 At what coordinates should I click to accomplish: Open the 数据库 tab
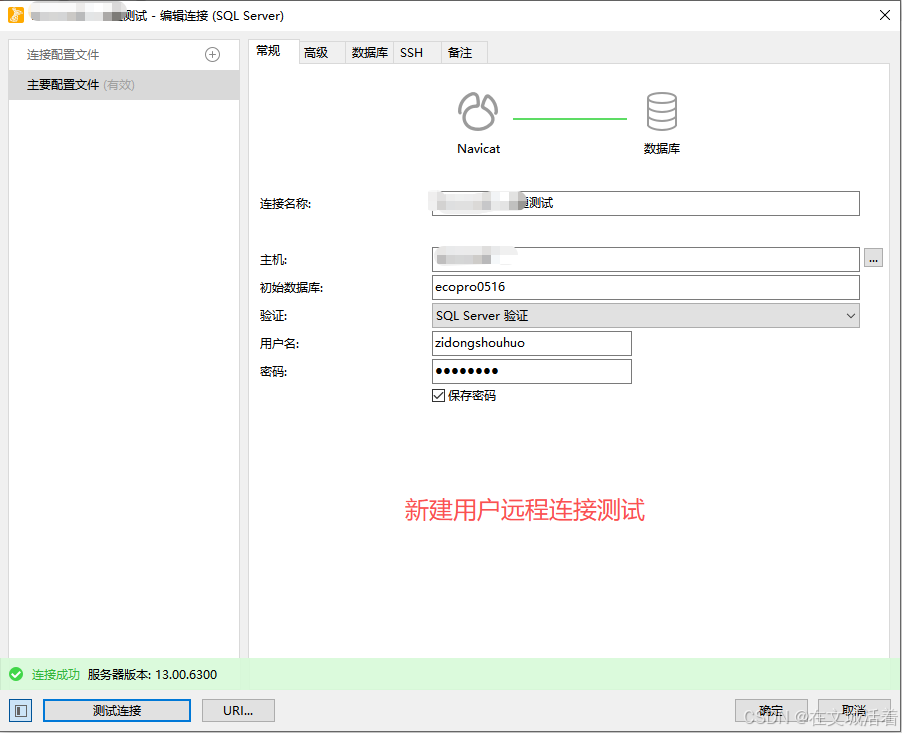[x=369, y=53]
